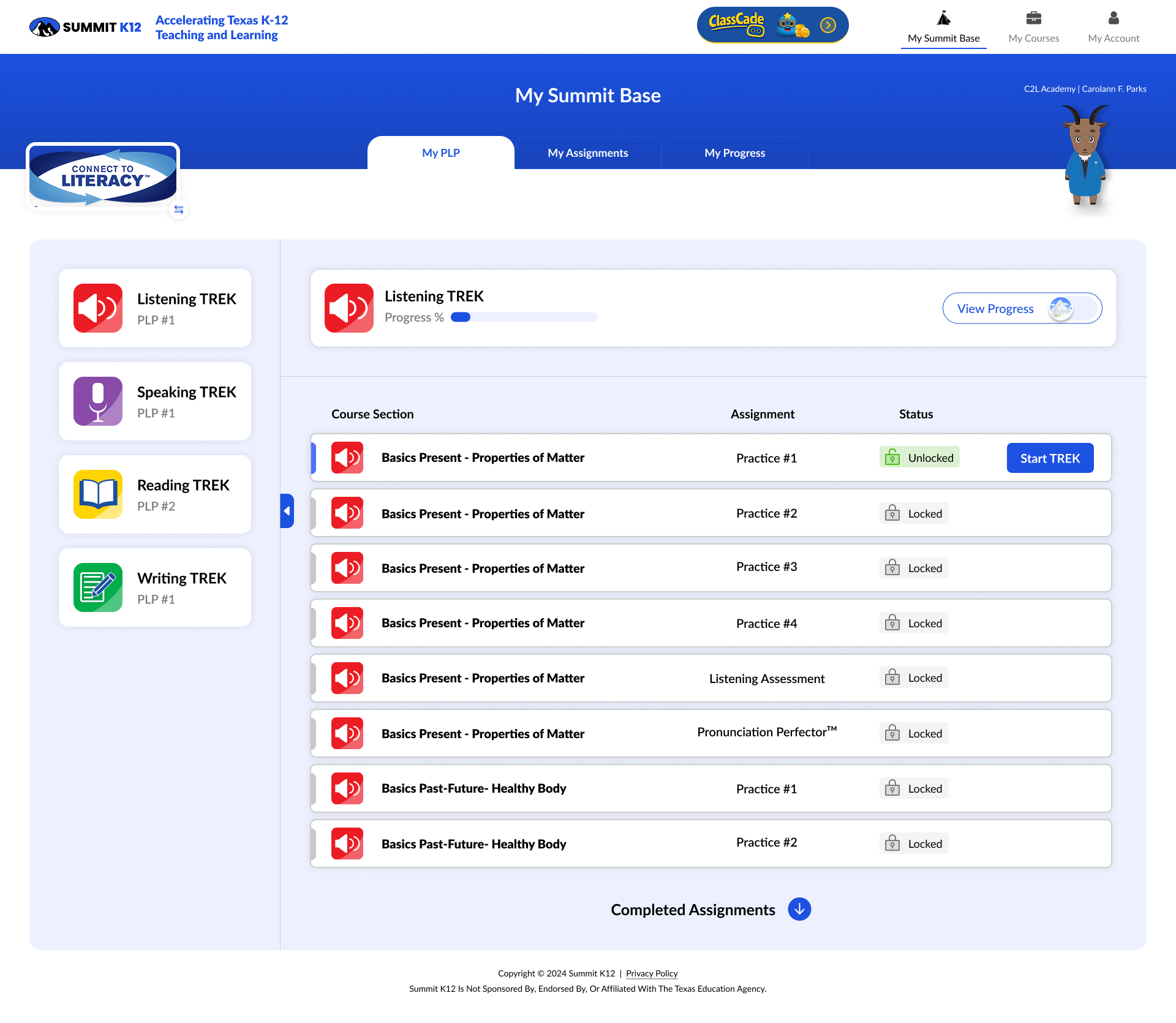Click the swap course arrows icon
The width and height of the screenshot is (1176, 1023).
[x=178, y=210]
